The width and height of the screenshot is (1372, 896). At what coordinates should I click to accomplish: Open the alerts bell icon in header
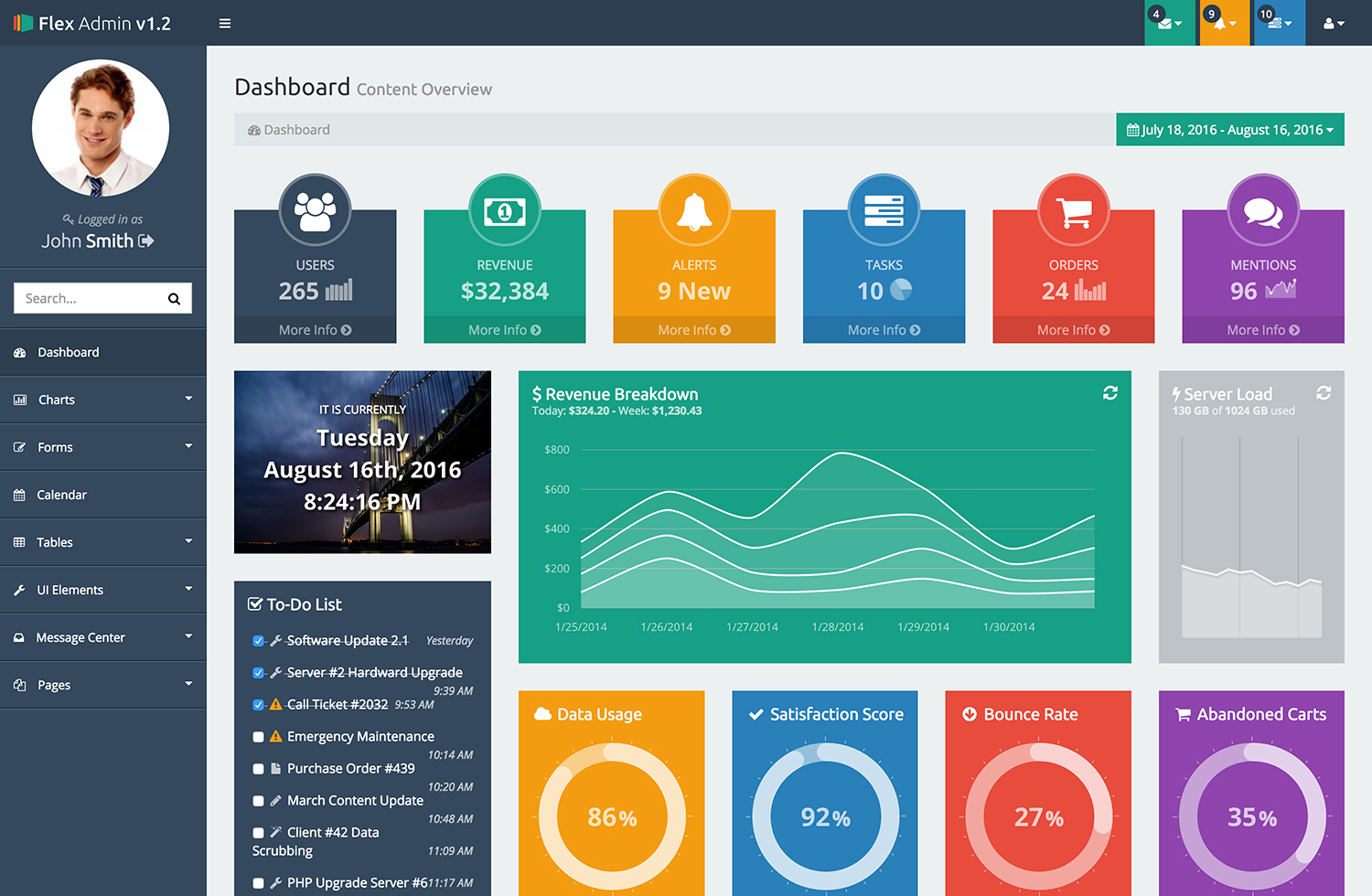1224,23
